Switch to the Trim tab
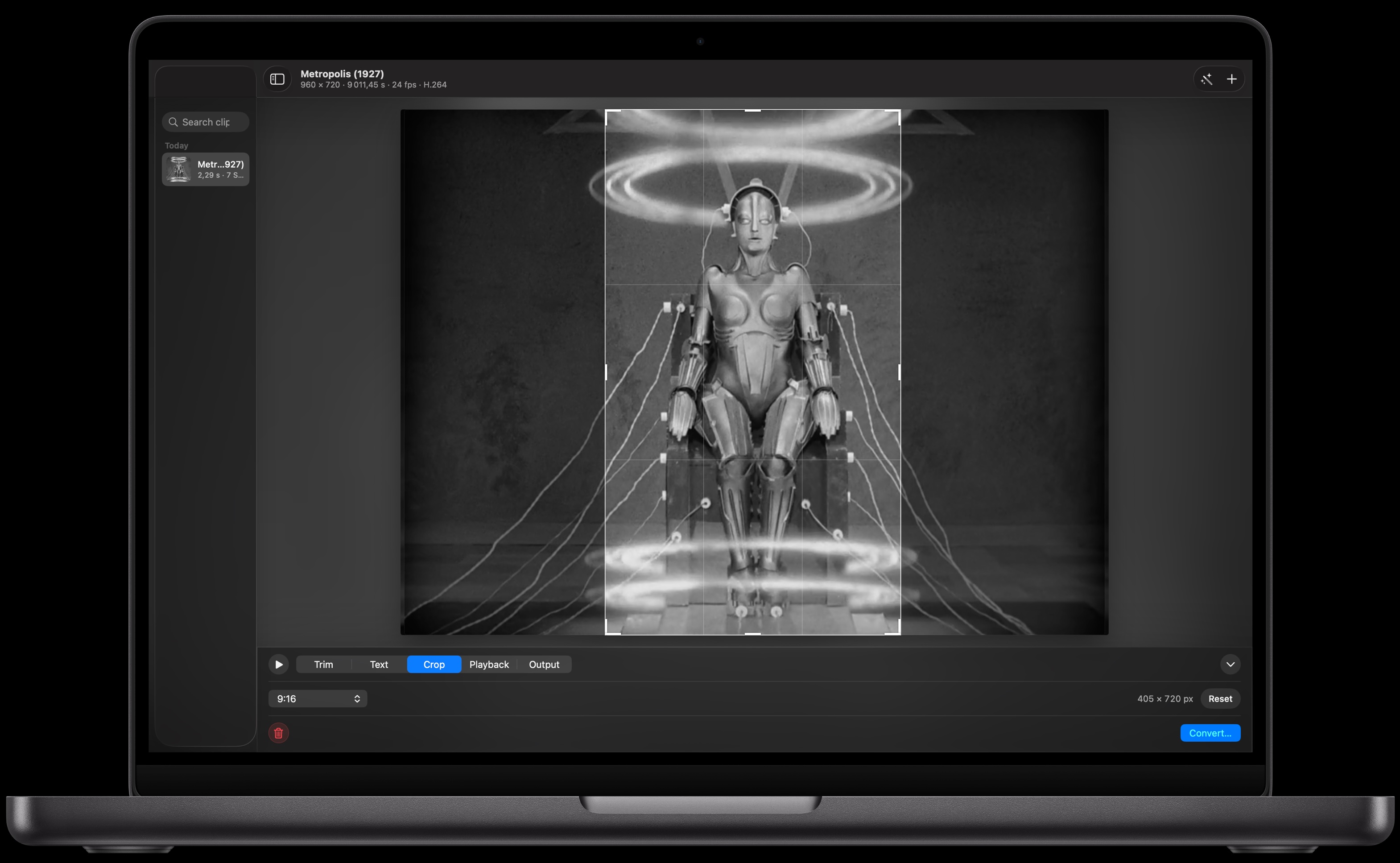1400x863 pixels. [324, 665]
